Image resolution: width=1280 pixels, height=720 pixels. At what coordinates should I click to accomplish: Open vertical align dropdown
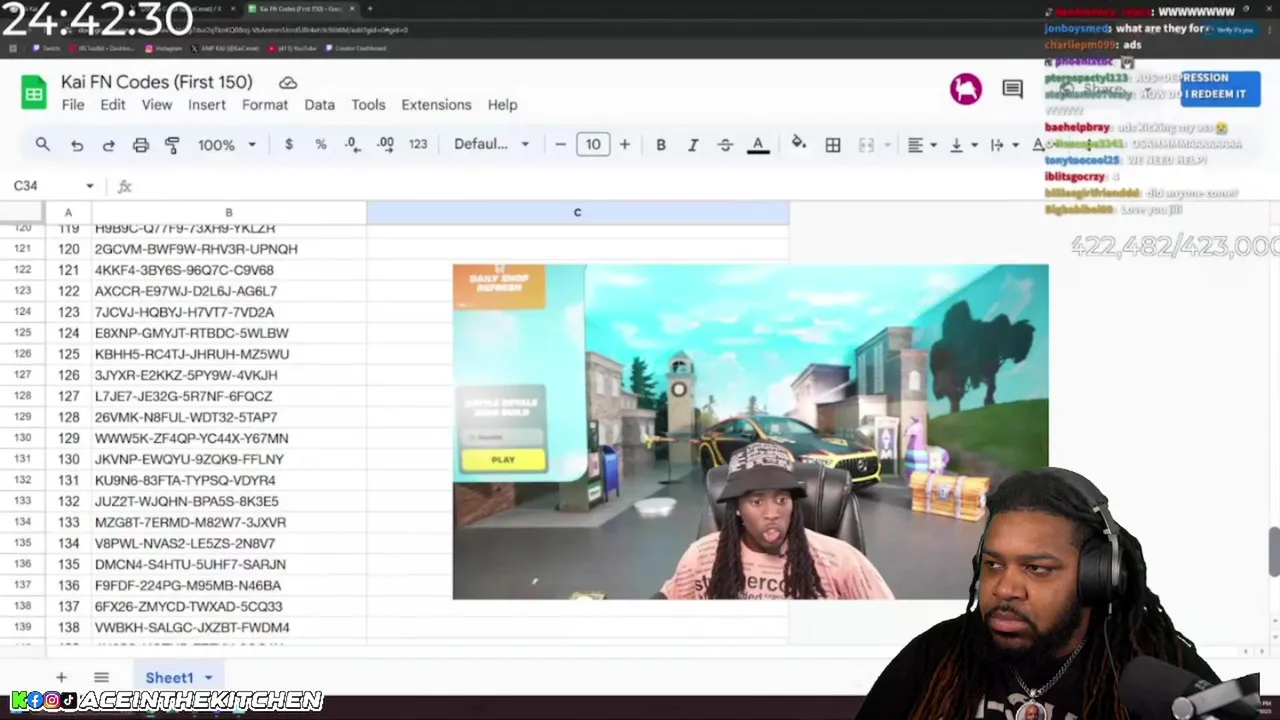coord(963,145)
